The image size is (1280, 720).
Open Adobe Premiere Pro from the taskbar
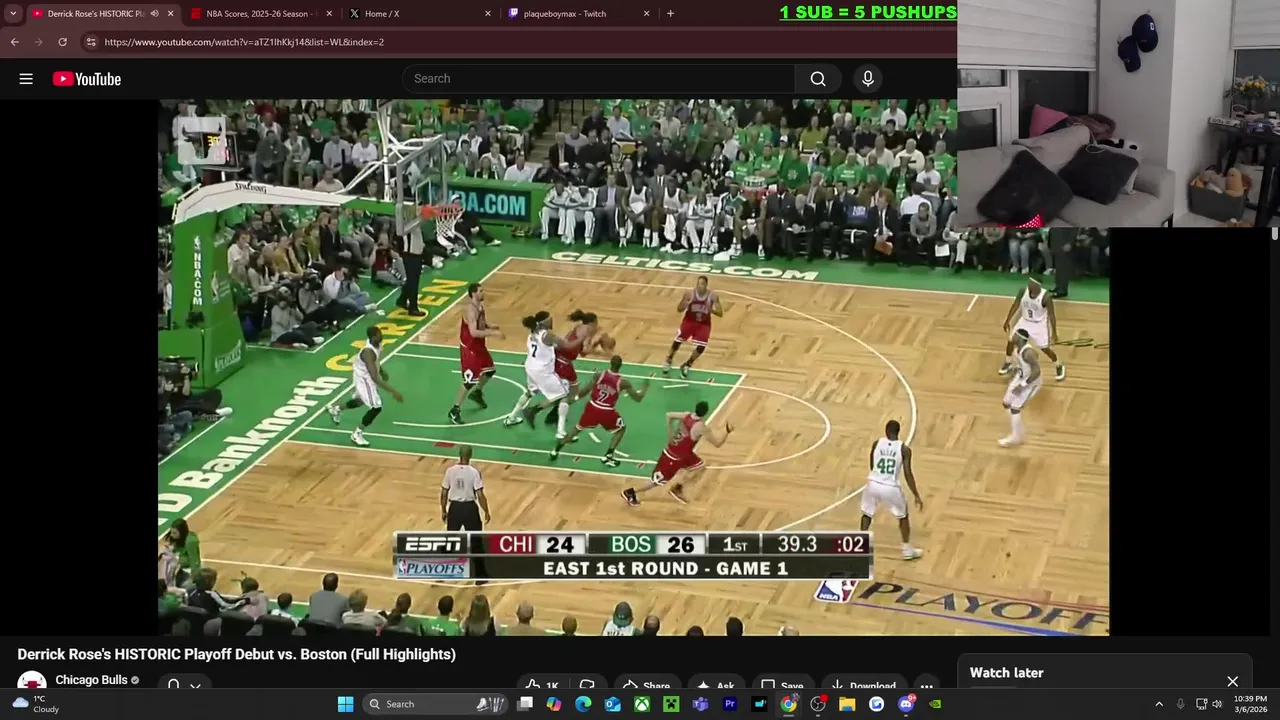point(730,704)
